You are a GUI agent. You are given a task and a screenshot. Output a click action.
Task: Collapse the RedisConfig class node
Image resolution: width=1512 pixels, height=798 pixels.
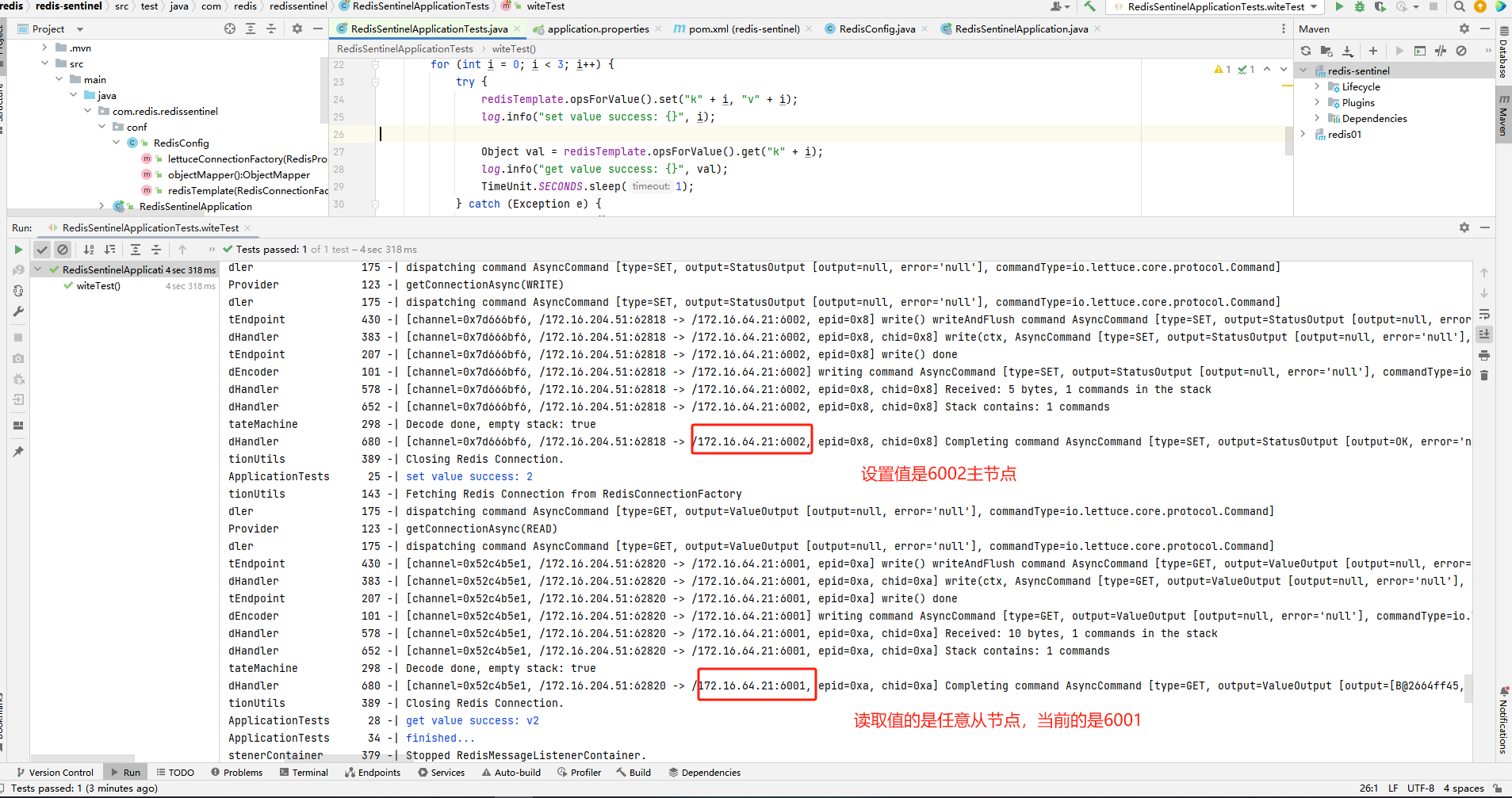coord(116,143)
